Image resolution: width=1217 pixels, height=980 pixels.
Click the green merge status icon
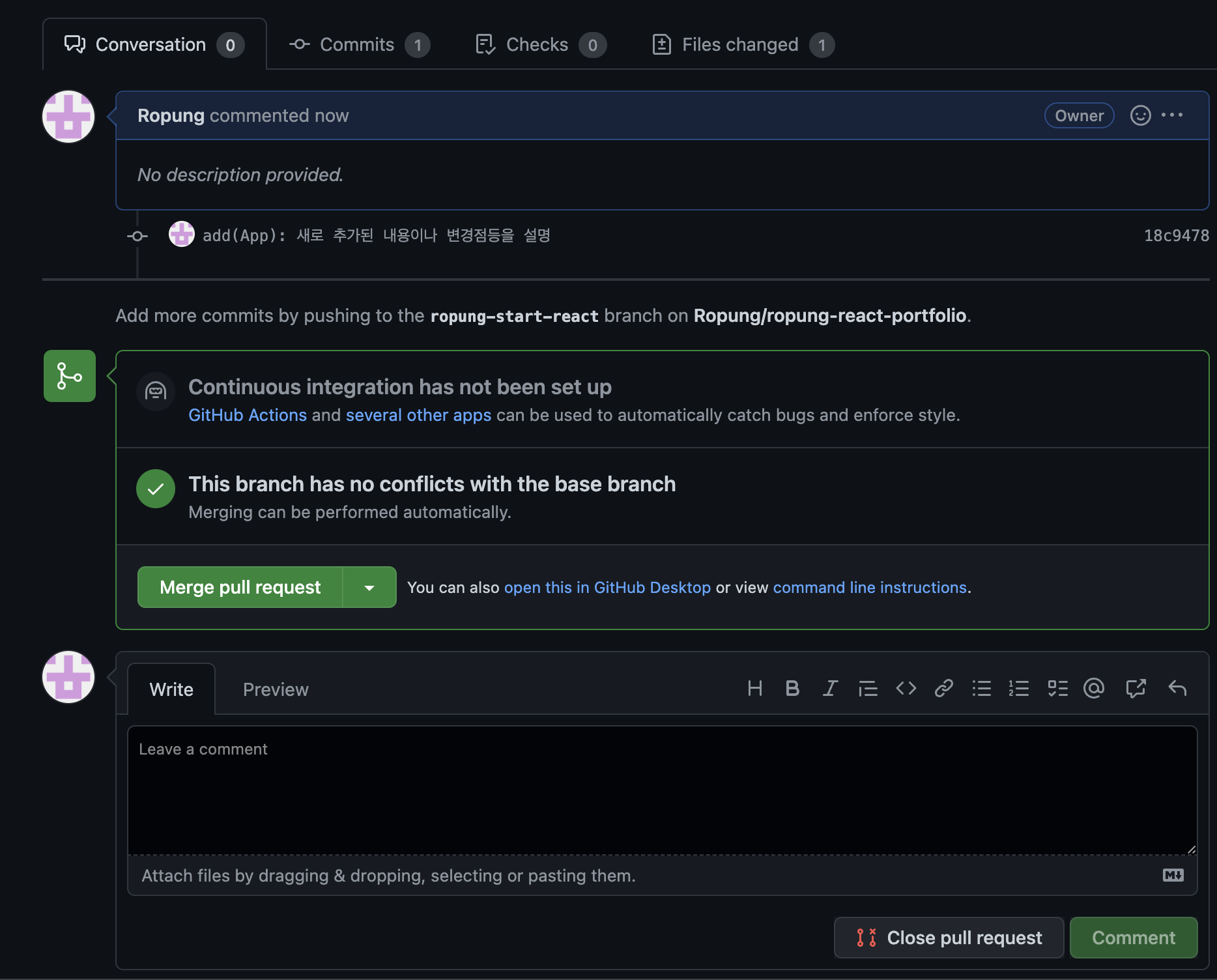(x=70, y=376)
